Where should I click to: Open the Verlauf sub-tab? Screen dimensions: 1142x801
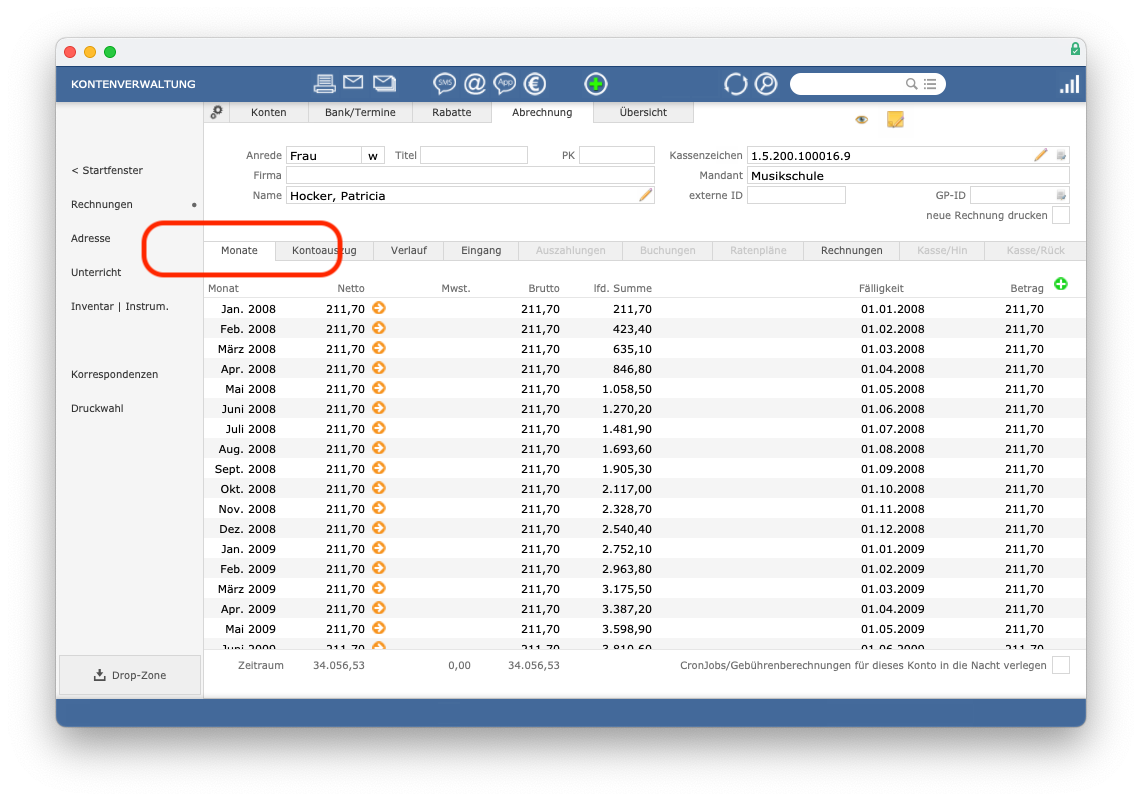tap(409, 250)
